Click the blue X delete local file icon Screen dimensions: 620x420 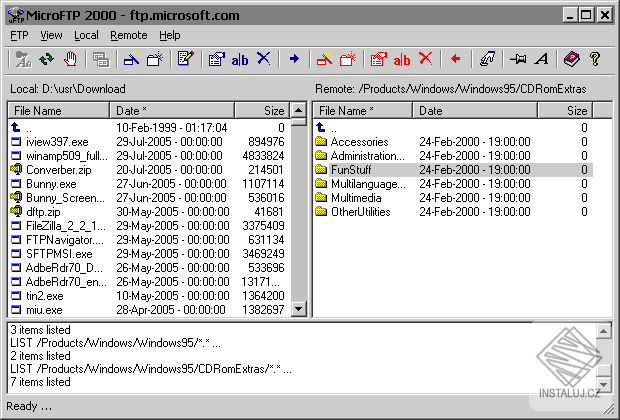point(263,59)
